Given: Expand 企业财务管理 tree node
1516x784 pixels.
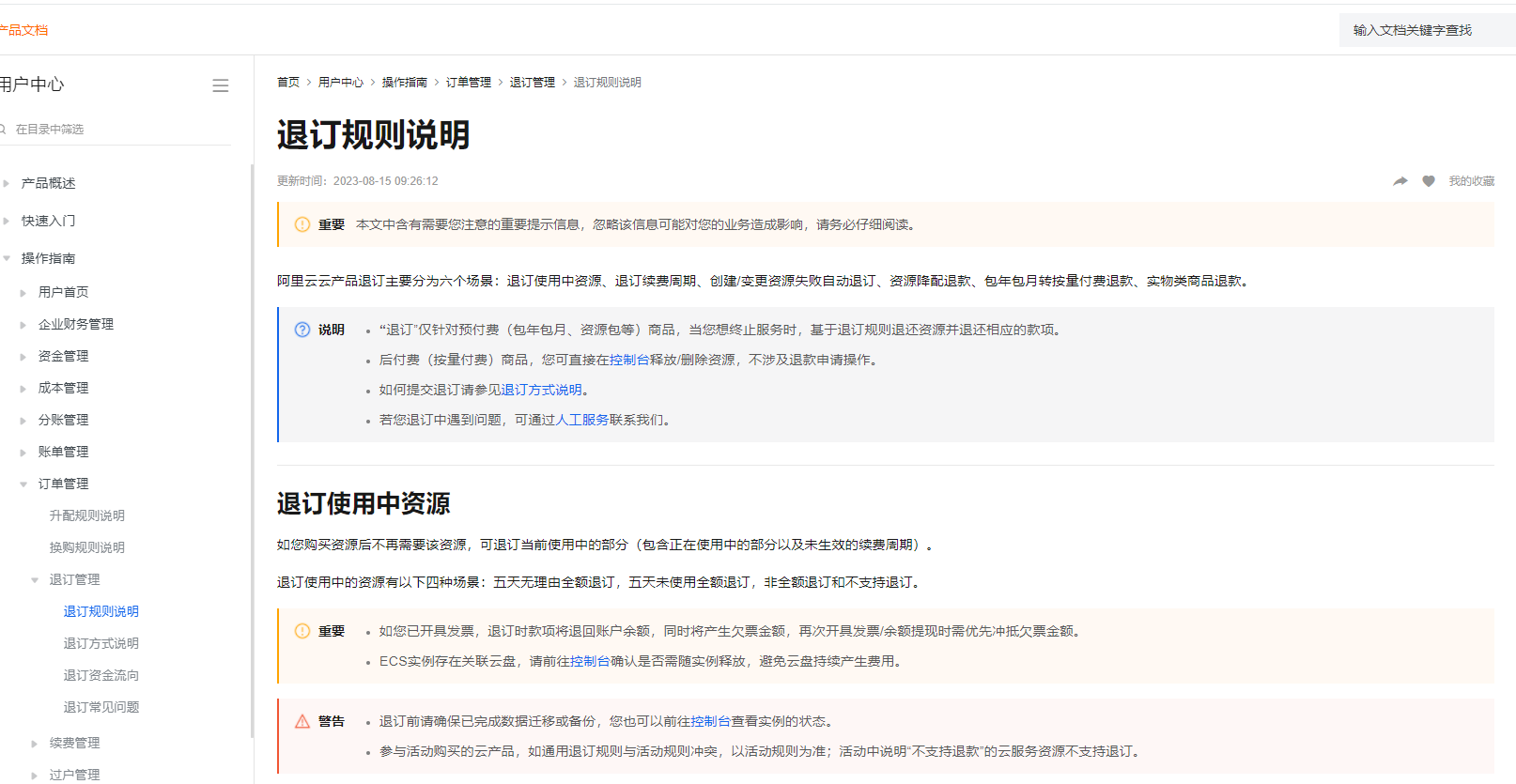Looking at the screenshot, I should (23, 324).
